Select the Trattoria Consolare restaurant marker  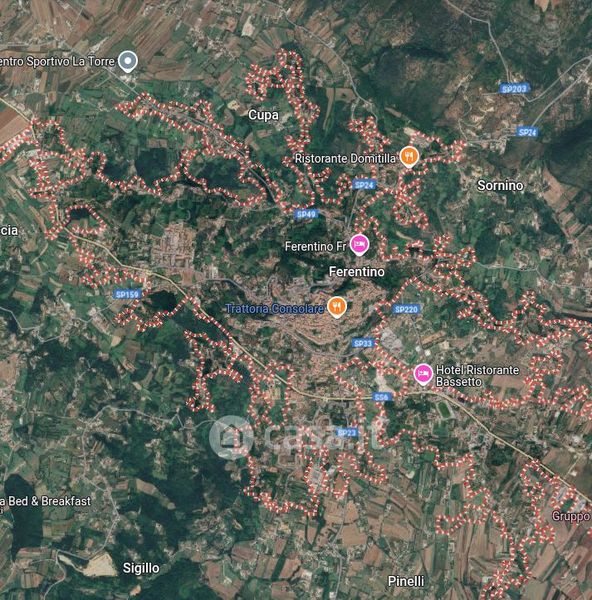click(x=337, y=307)
